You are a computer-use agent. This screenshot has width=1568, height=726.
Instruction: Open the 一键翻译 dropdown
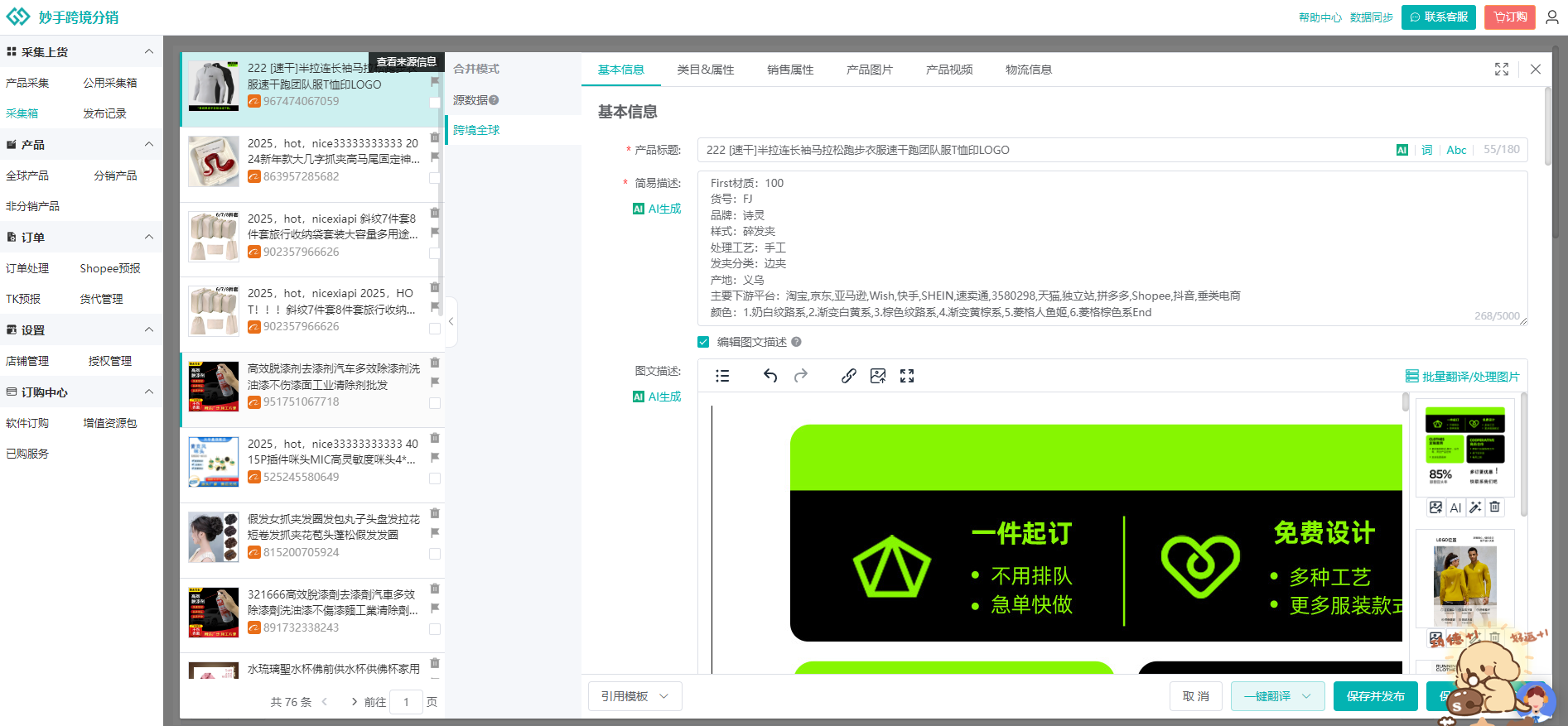(1277, 696)
